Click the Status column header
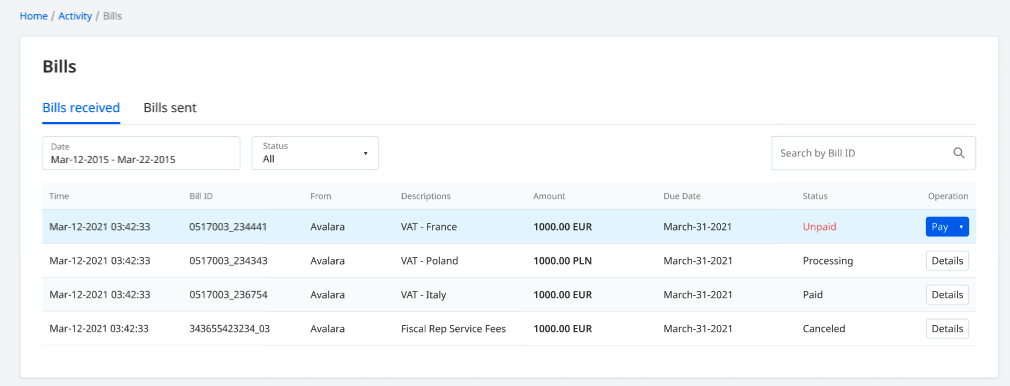Screen dimensions: 1010x386 pyautogui.click(x=815, y=196)
